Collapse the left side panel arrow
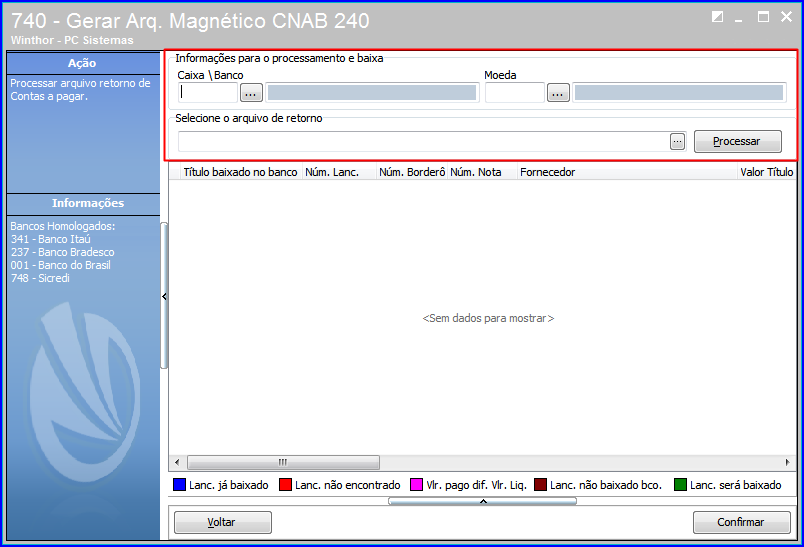Screen dimensions: 804x547 click(x=164, y=296)
